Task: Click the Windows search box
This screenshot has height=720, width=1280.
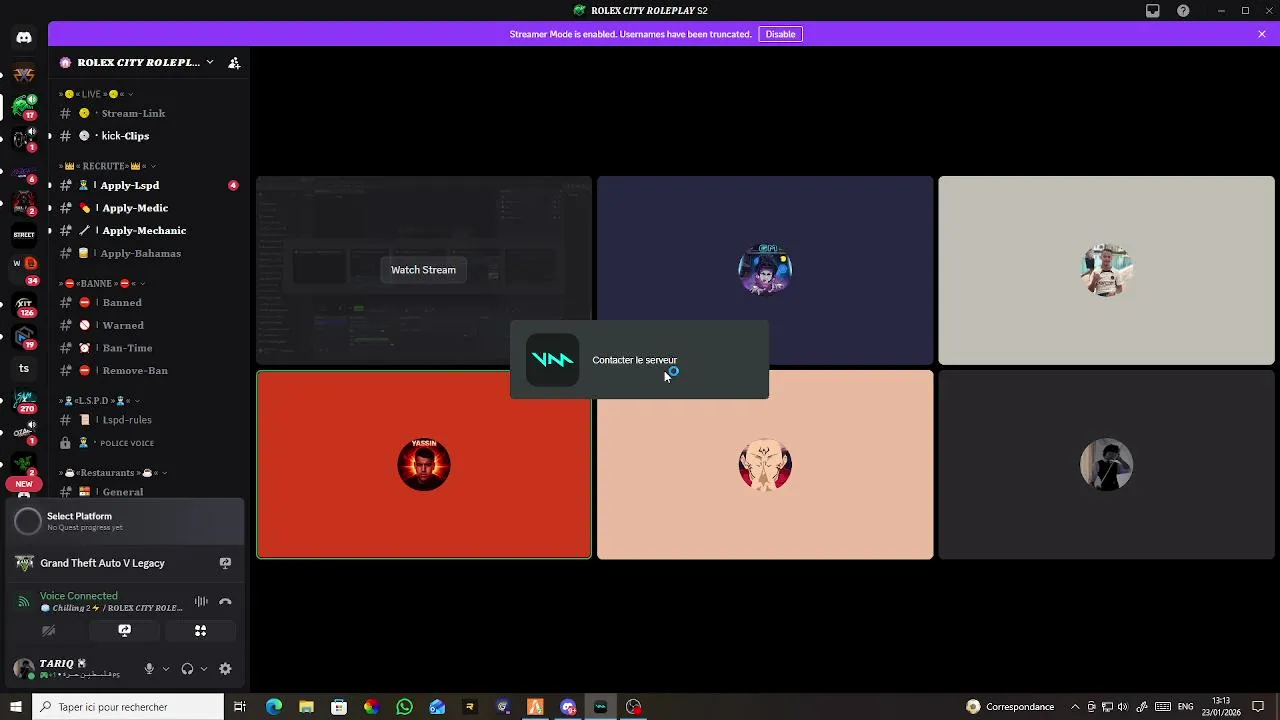Action: coord(128,707)
